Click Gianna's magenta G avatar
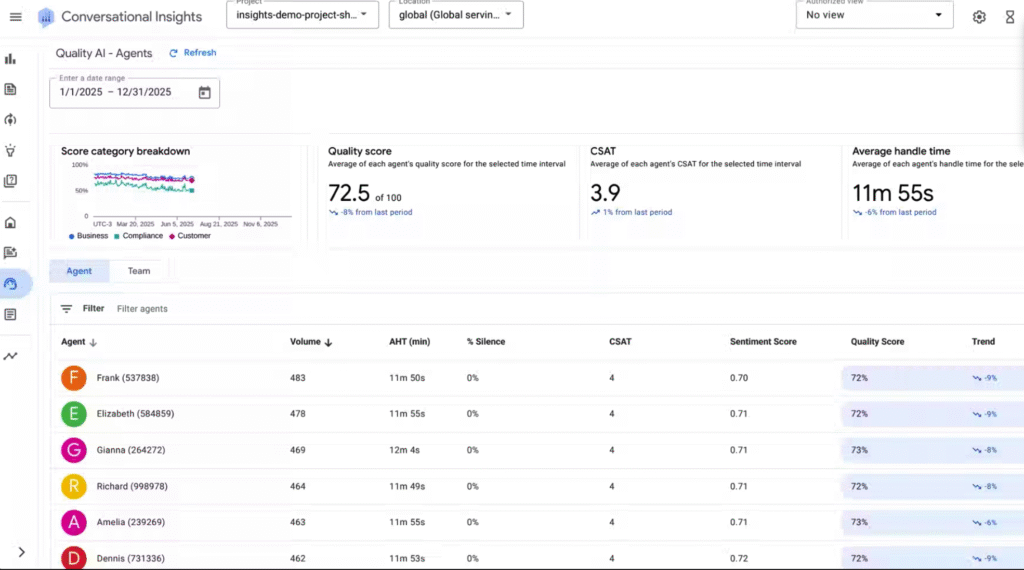The height and width of the screenshot is (570, 1024). coord(74,451)
